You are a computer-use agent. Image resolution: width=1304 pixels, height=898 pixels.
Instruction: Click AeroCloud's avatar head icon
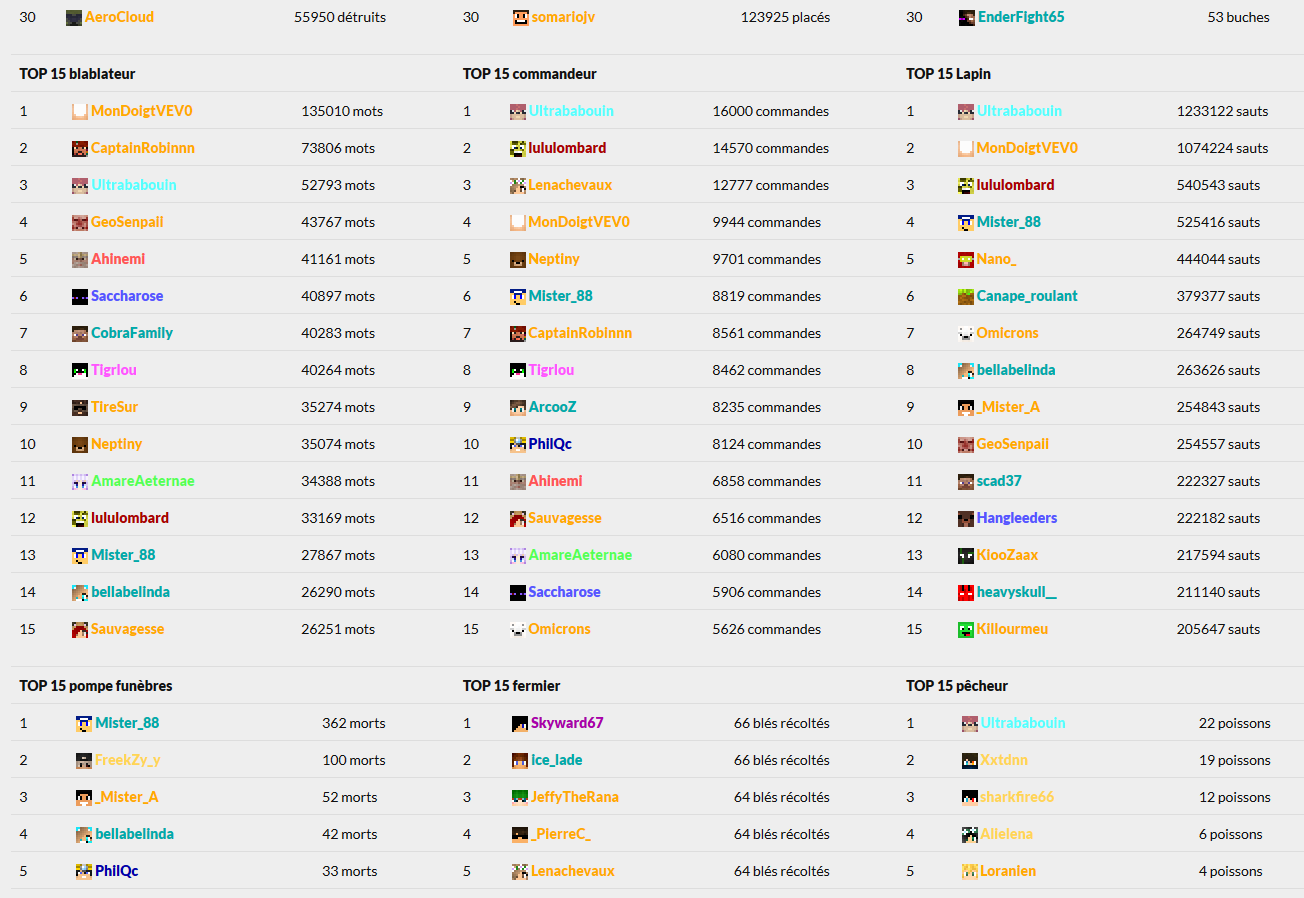click(x=74, y=17)
